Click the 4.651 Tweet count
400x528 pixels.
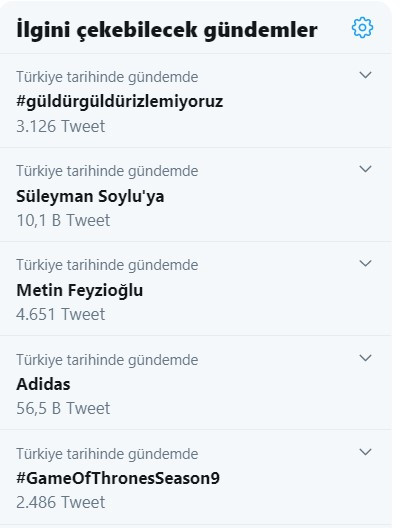(61, 315)
